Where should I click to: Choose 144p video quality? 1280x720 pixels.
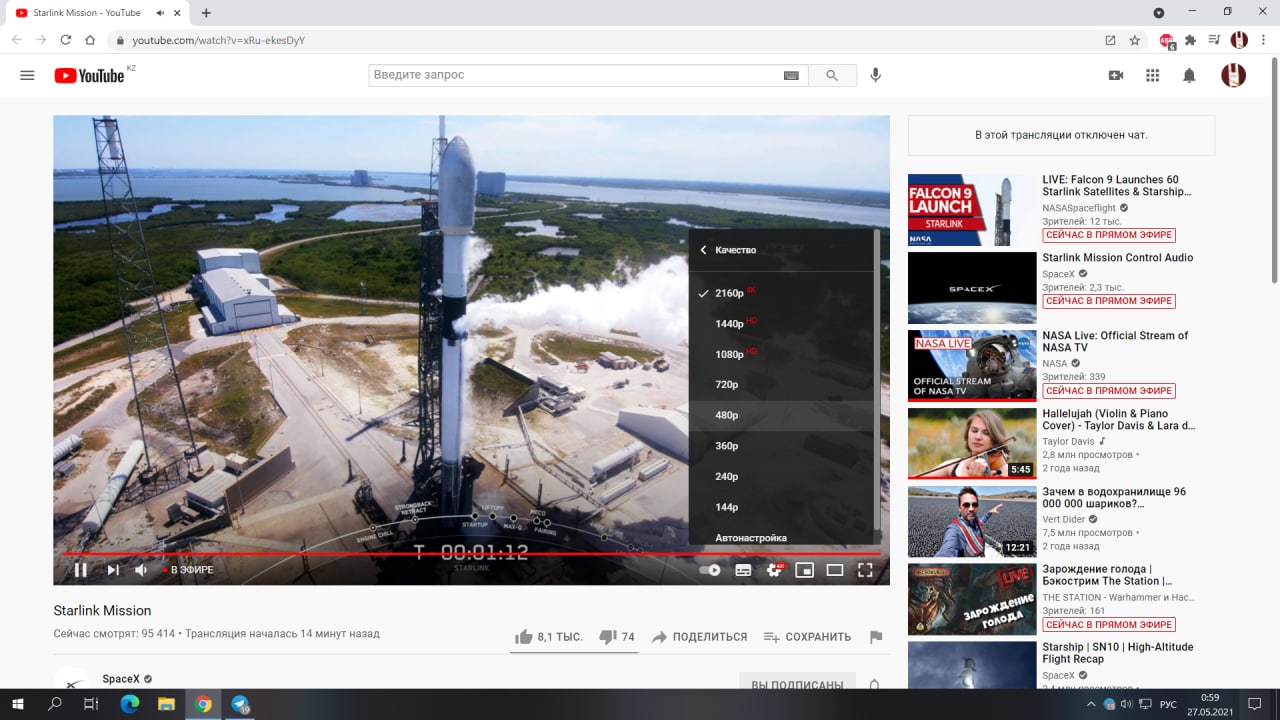pyautogui.click(x=781, y=507)
